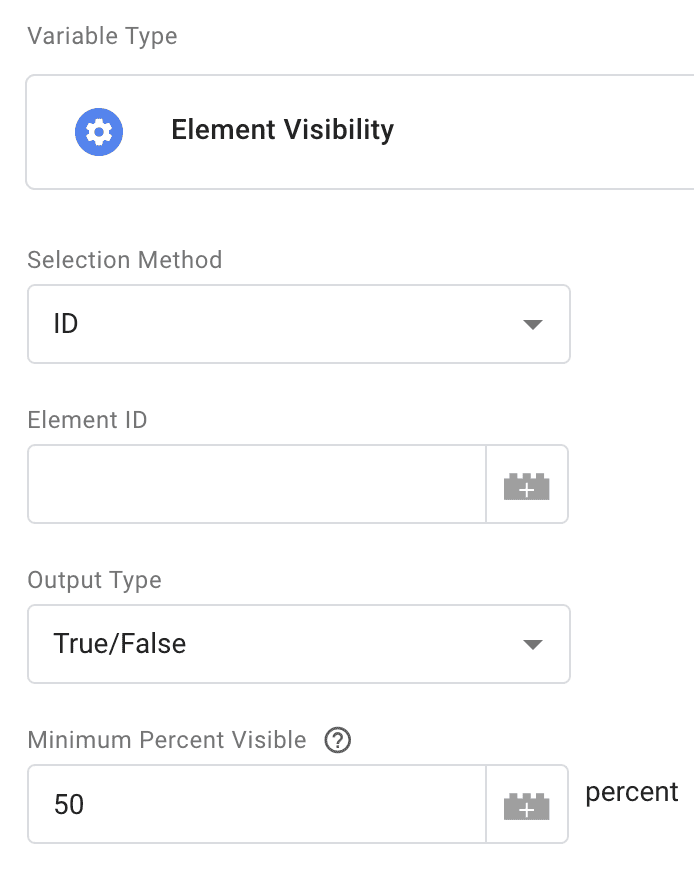
Task: Select the blue cog icon in the variable card
Action: pos(98,131)
